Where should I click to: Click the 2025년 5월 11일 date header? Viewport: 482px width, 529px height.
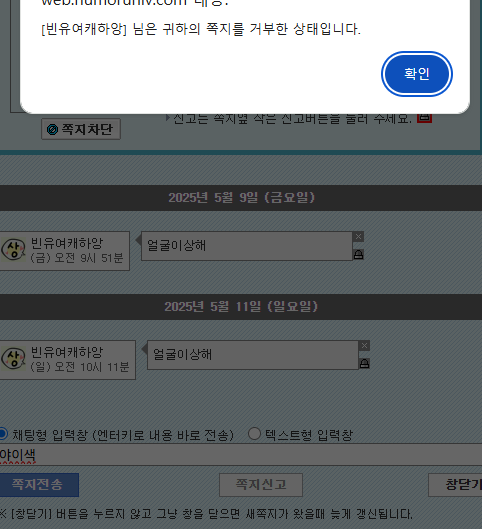pos(241,307)
